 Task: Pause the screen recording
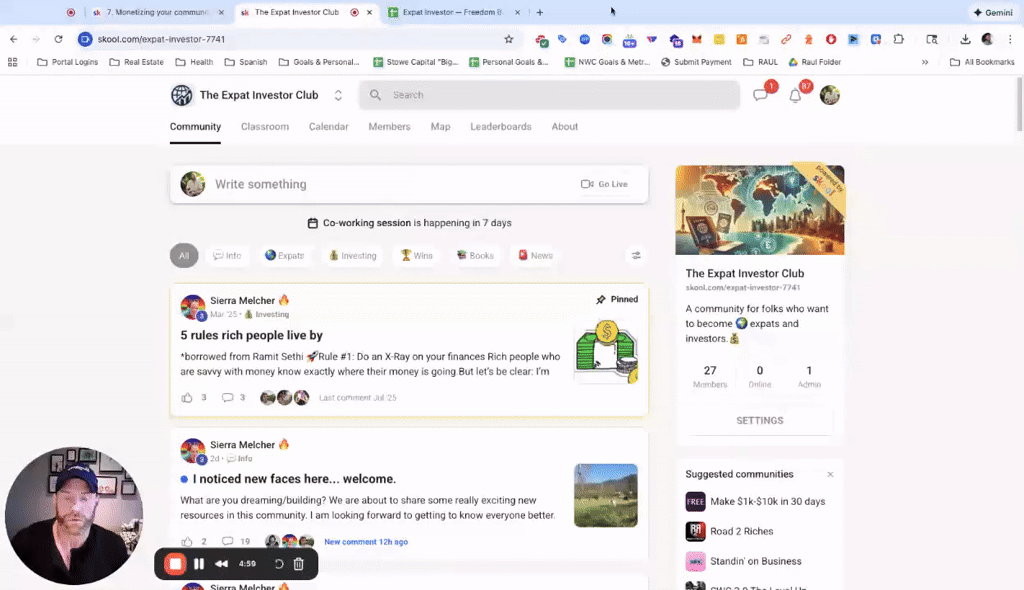[x=199, y=564]
